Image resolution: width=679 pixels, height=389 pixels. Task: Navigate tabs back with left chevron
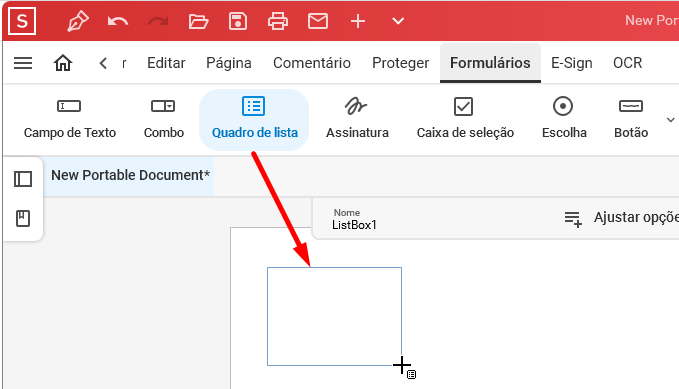[x=103, y=63]
